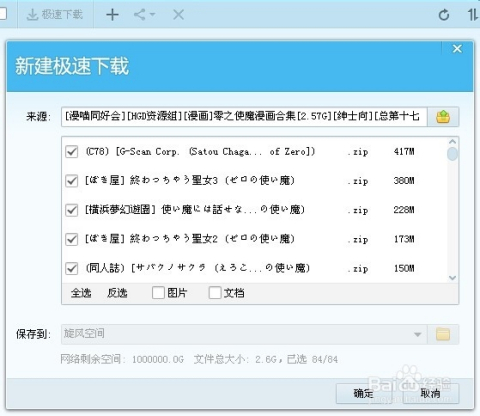Screen dimensions: 480x416
Task: Click the 417M size value
Action: tap(404, 152)
